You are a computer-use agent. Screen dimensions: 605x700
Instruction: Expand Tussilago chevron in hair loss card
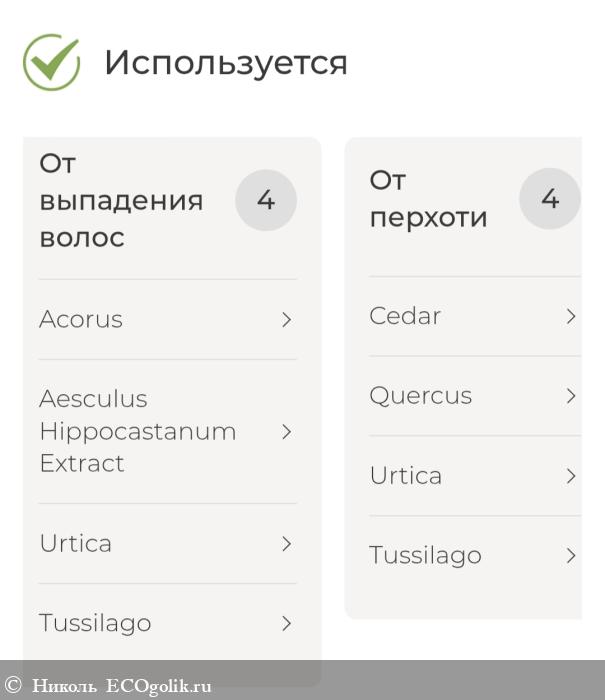[x=287, y=623]
